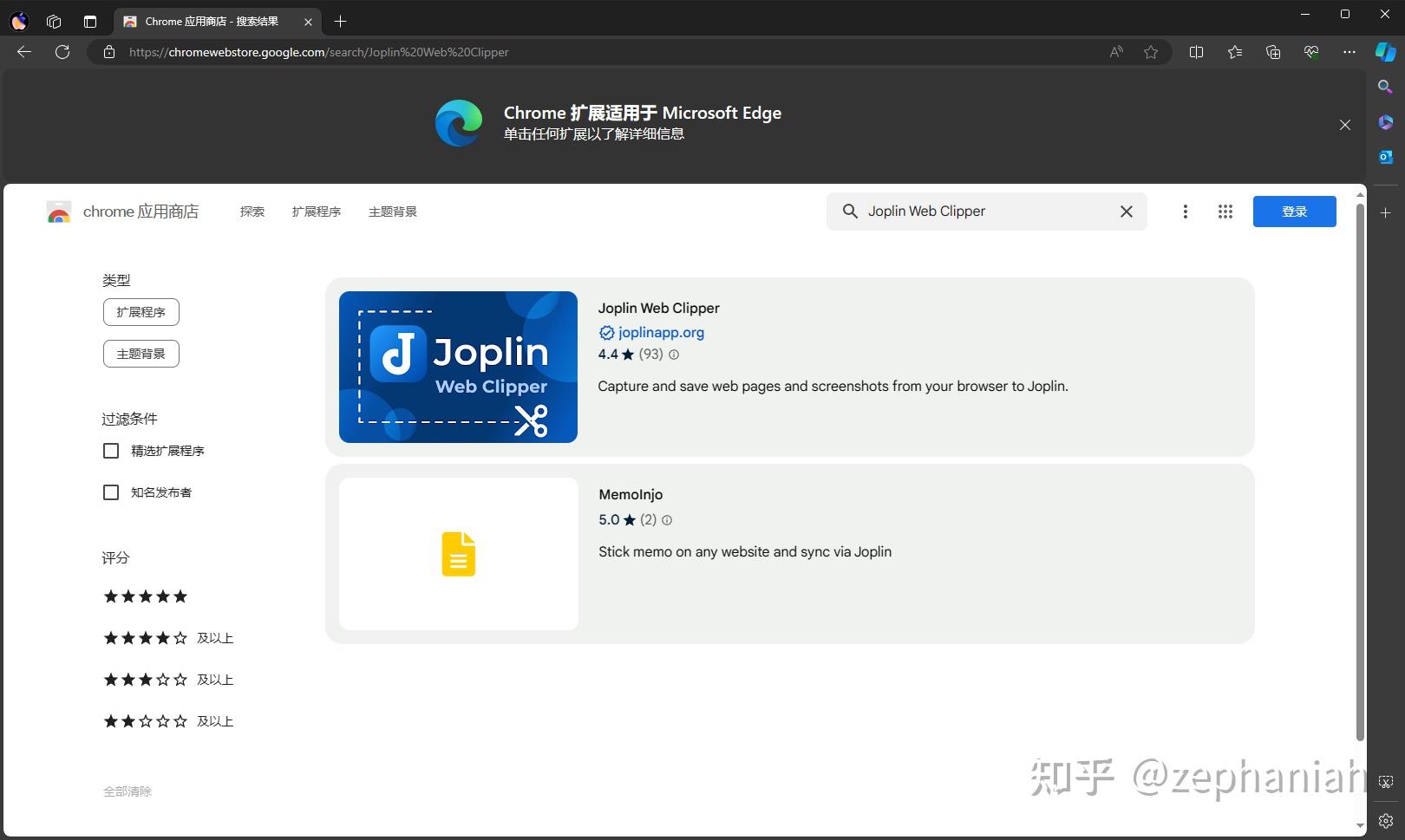Open the 探索 navigation item
Viewport: 1405px width, 840px height.
pos(252,211)
